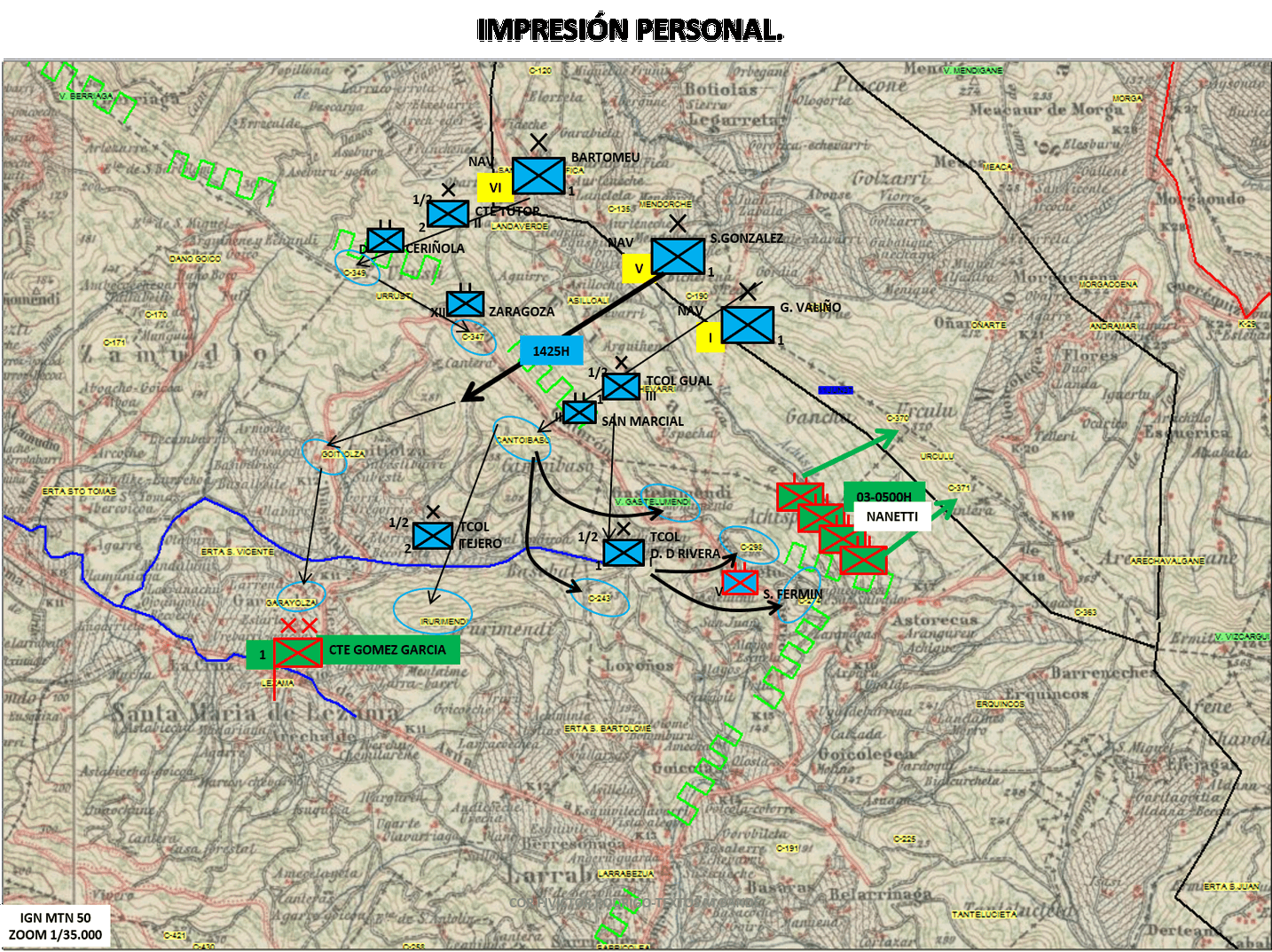The width and height of the screenshot is (1272, 952).
Task: Select the TCOL TEJERO unit symbol
Action: click(434, 536)
